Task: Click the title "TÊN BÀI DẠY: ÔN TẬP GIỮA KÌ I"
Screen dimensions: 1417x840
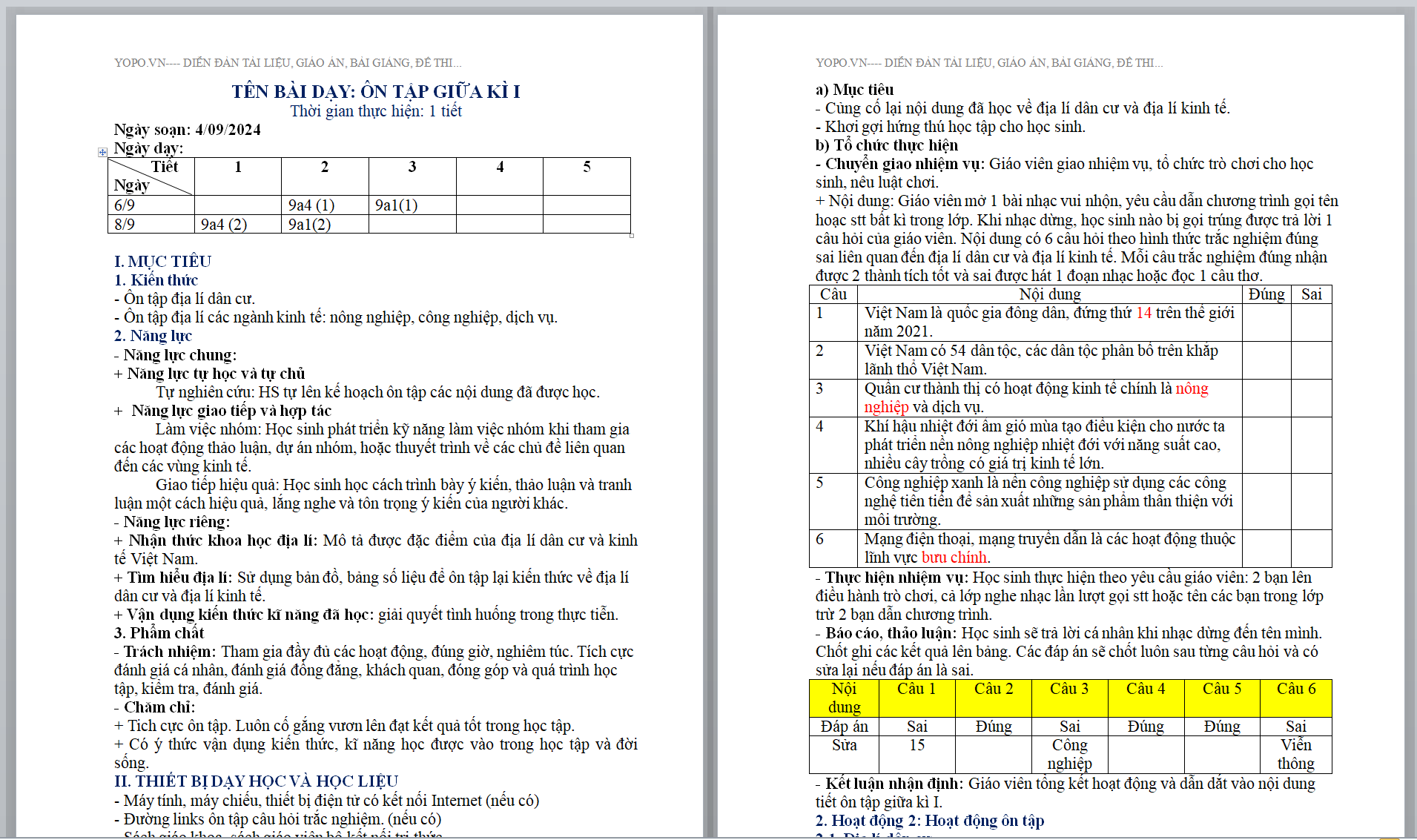Action: (376, 91)
